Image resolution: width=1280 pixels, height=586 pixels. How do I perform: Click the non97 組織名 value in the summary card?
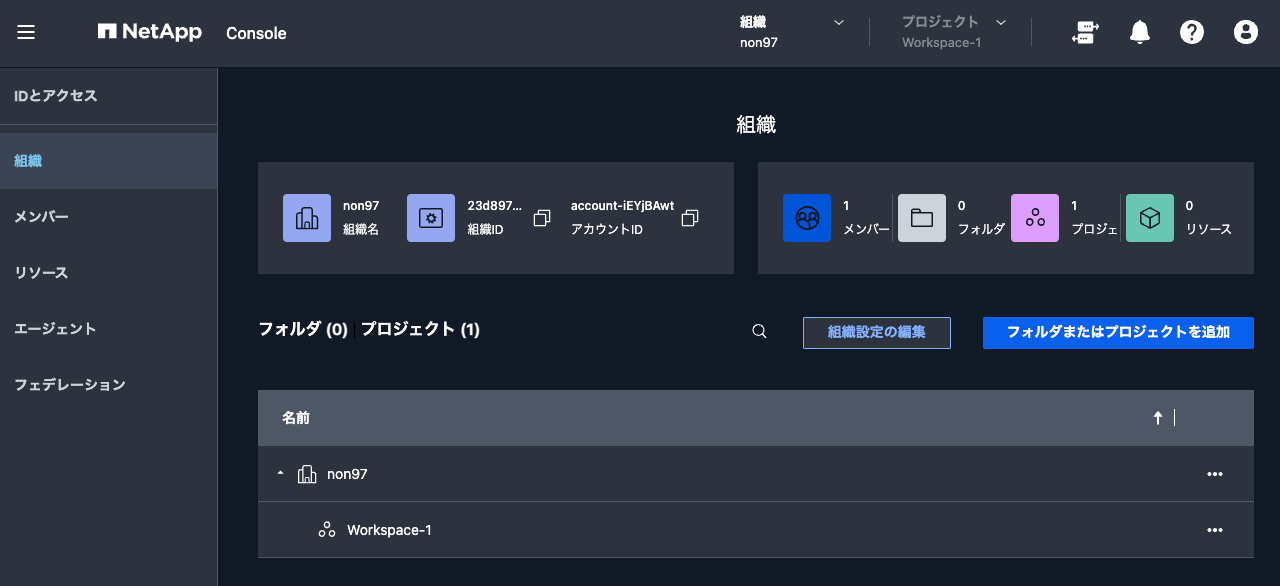click(x=361, y=206)
